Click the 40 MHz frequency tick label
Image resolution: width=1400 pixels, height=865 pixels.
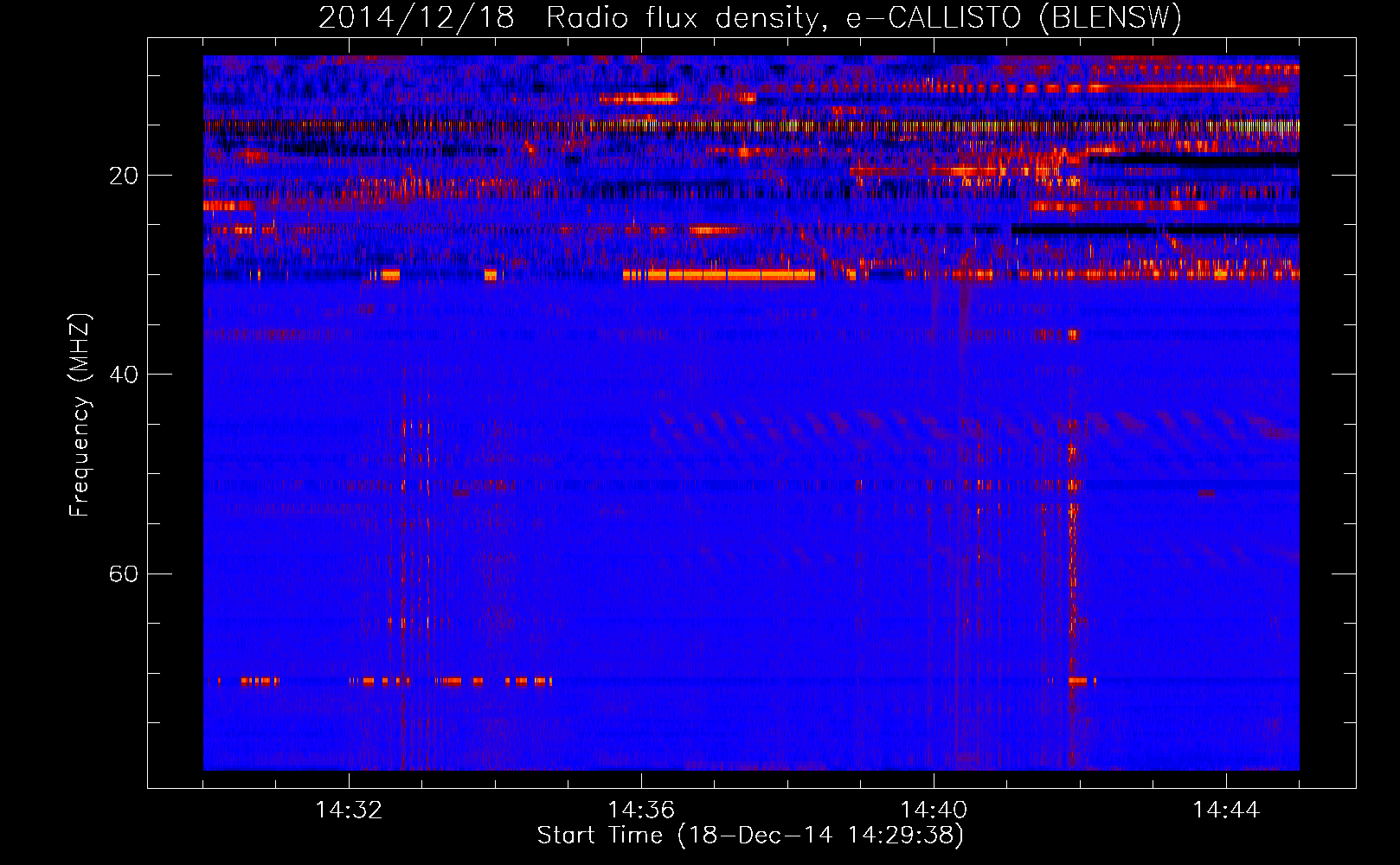124,375
